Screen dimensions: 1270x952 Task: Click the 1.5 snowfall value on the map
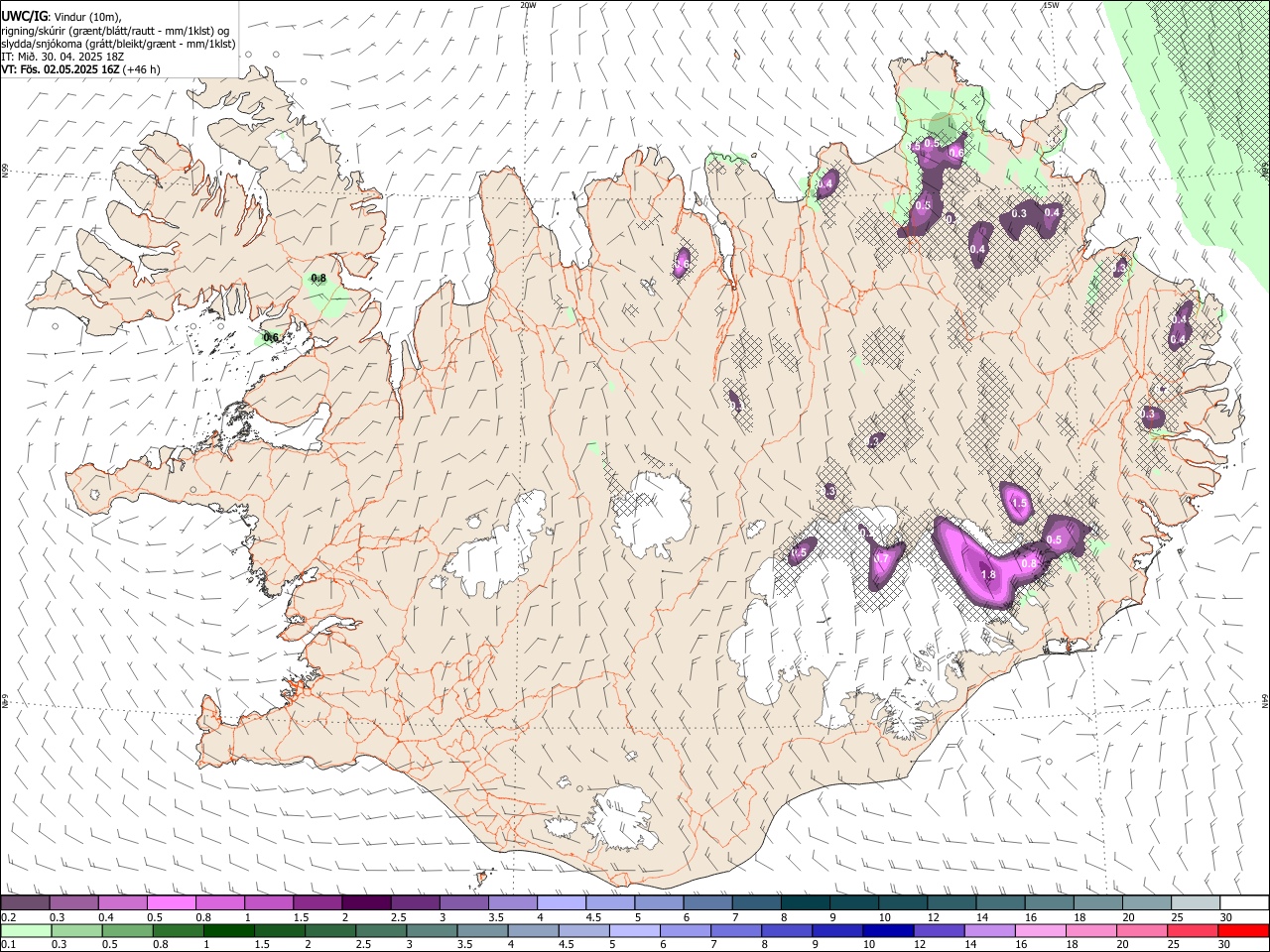pos(1019,504)
